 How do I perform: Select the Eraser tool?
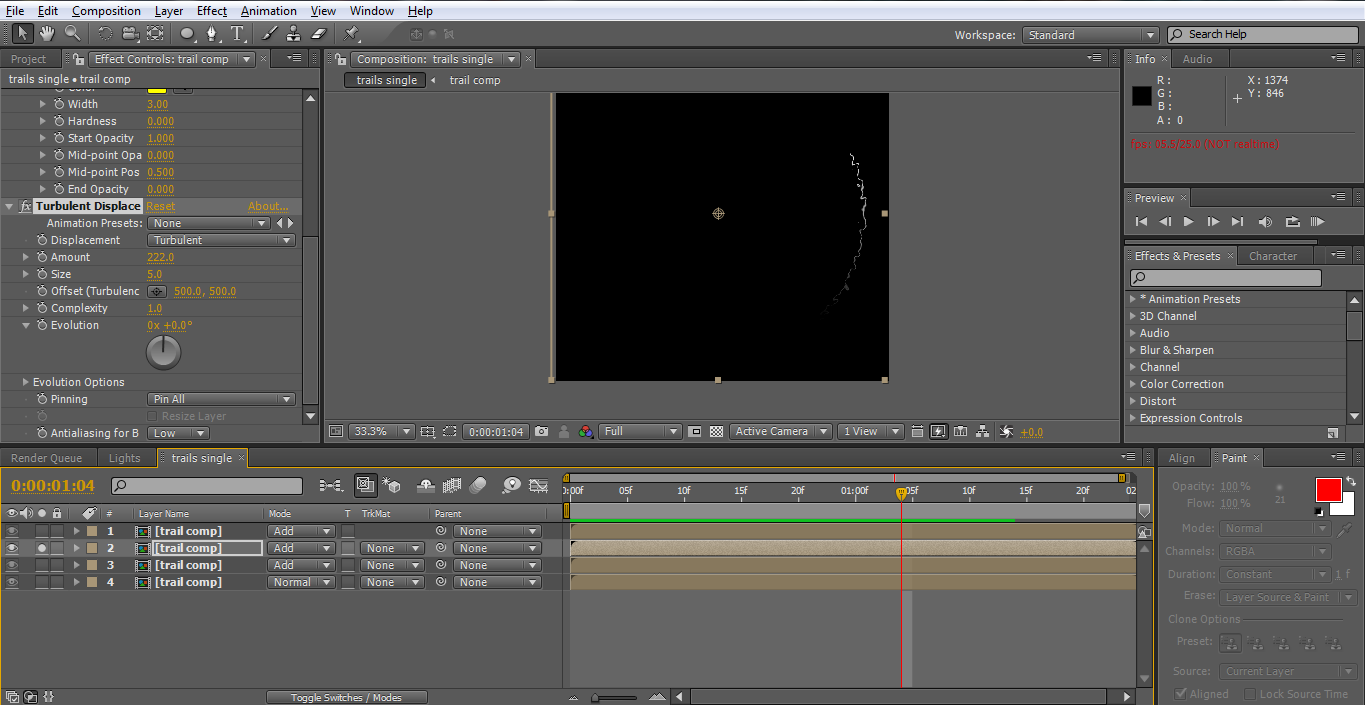[x=319, y=33]
